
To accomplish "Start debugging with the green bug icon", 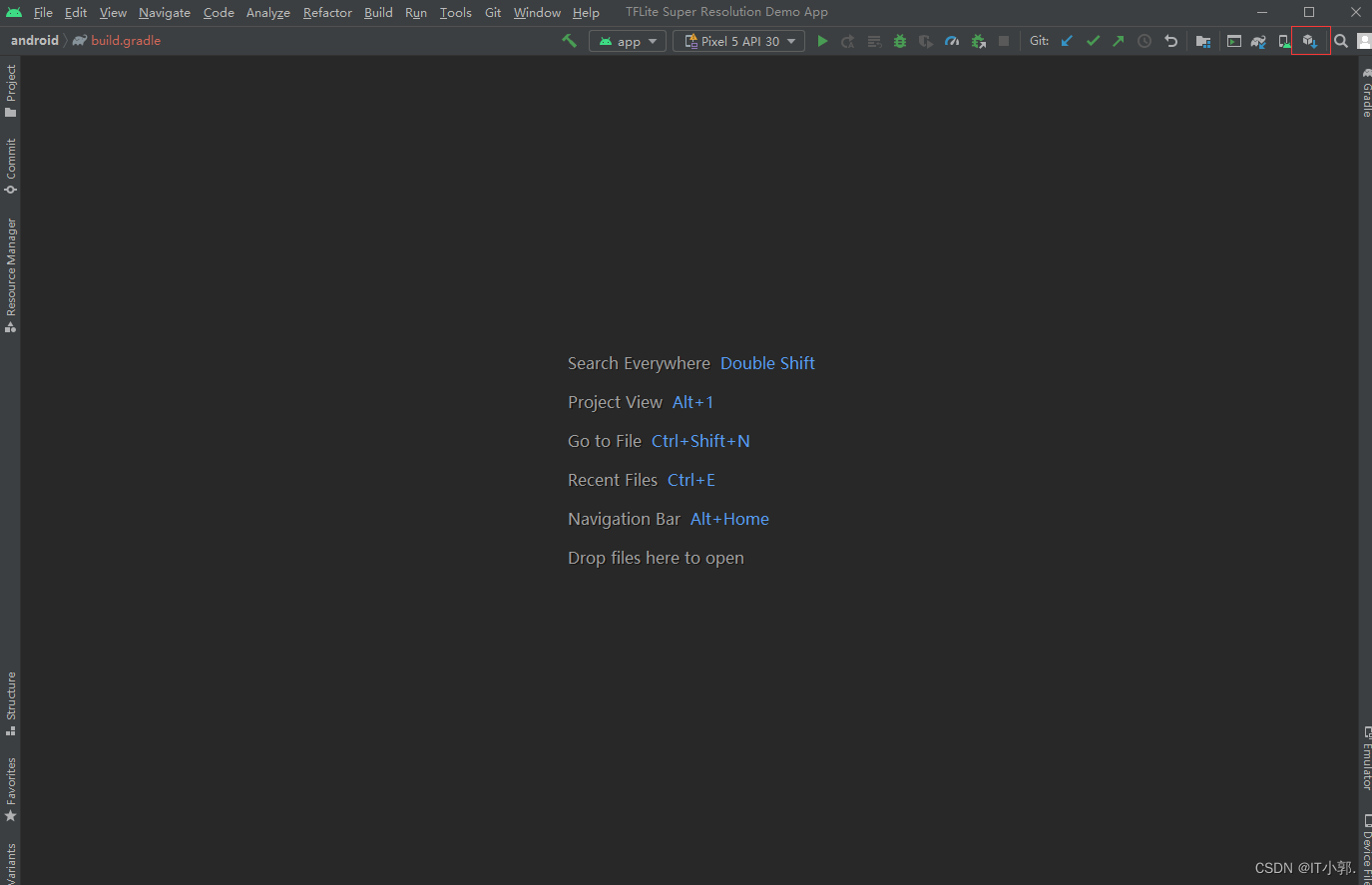I will (x=900, y=41).
